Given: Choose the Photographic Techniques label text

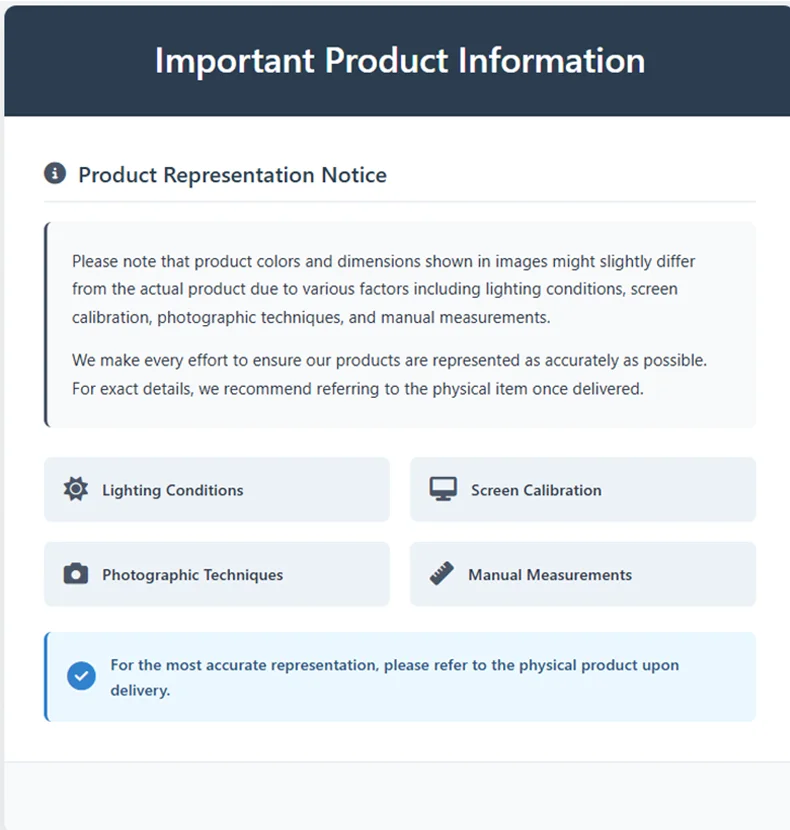Looking at the screenshot, I should coord(192,575).
